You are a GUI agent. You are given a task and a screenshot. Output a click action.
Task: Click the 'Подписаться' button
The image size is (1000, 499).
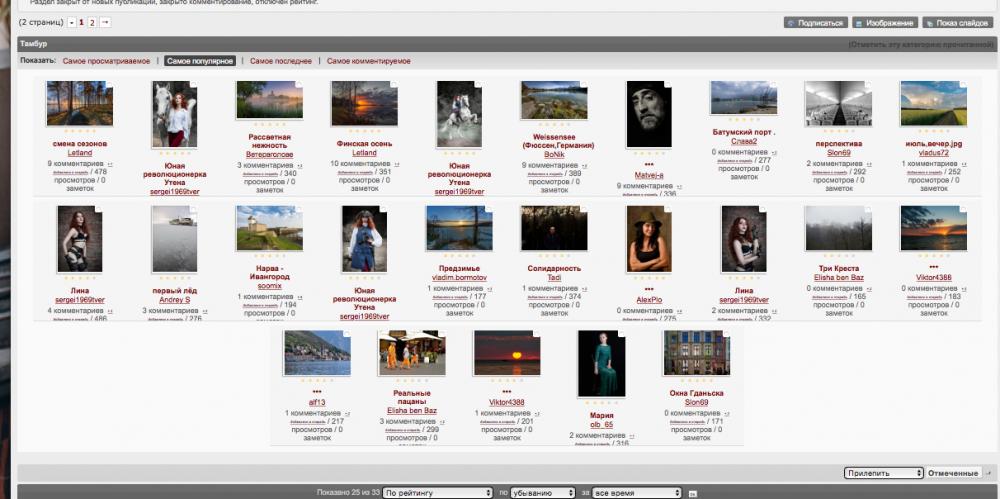[816, 23]
